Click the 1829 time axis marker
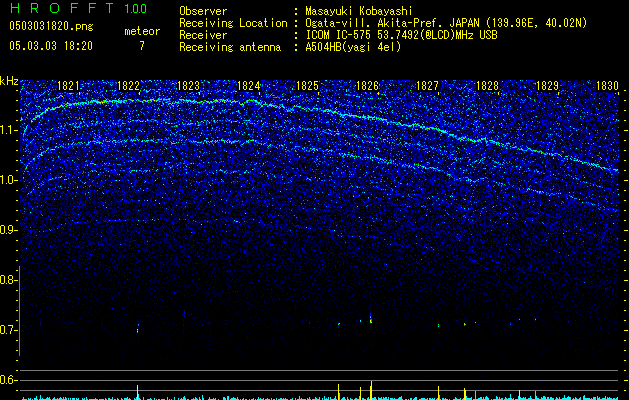 pyautogui.click(x=547, y=86)
